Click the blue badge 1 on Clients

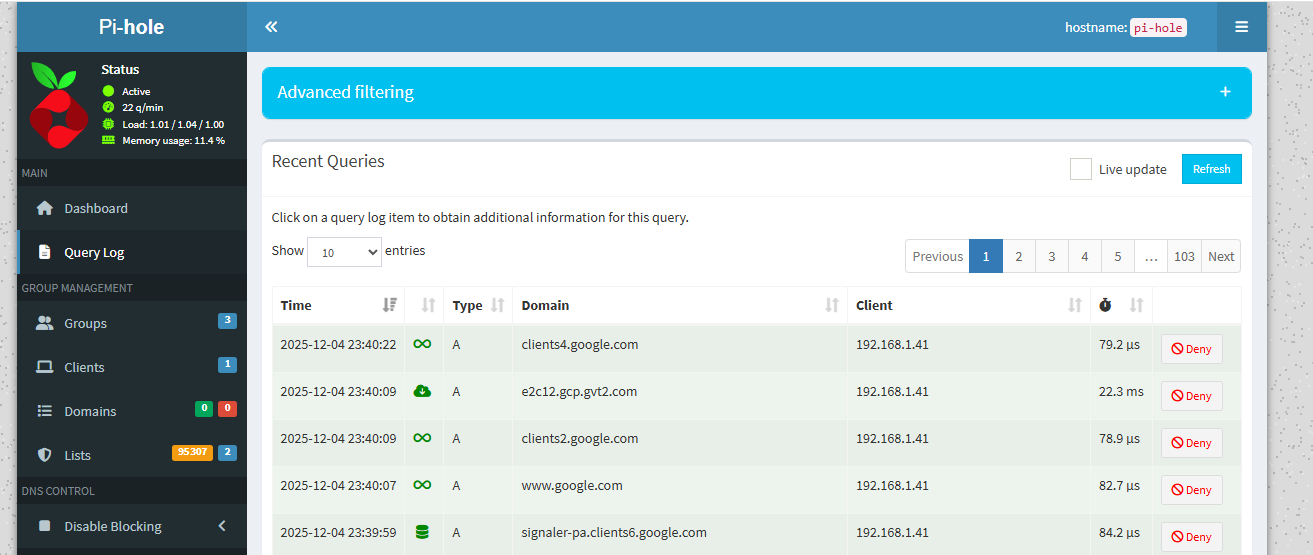pyautogui.click(x=227, y=364)
